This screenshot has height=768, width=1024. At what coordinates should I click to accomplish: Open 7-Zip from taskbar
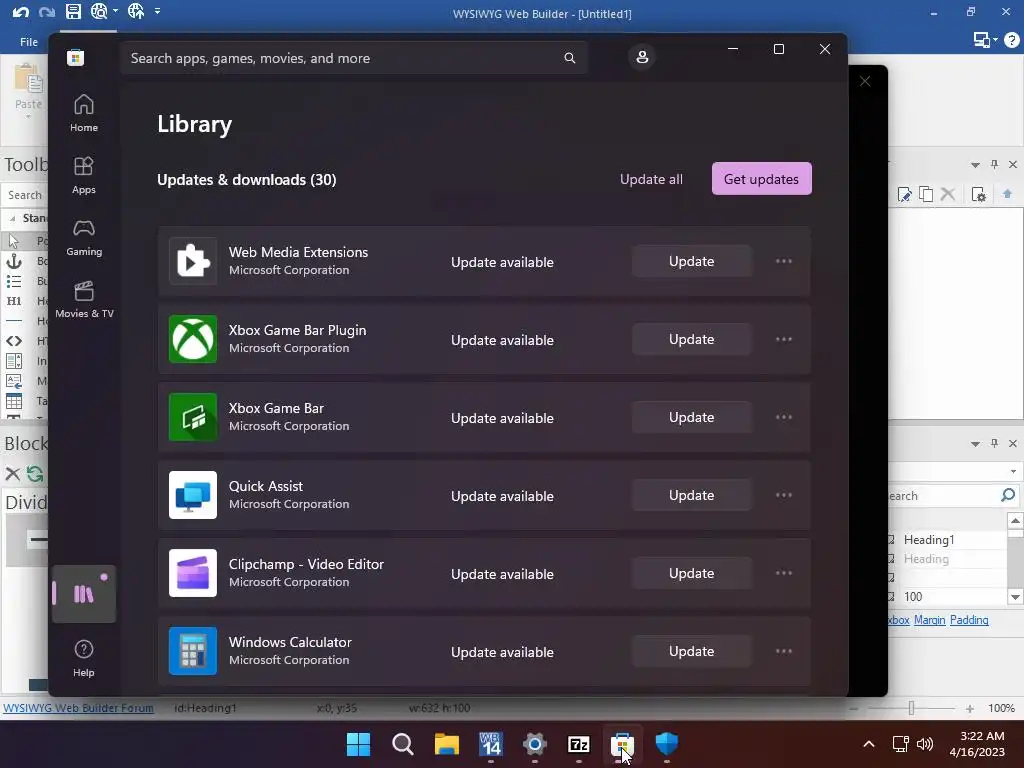coord(579,744)
